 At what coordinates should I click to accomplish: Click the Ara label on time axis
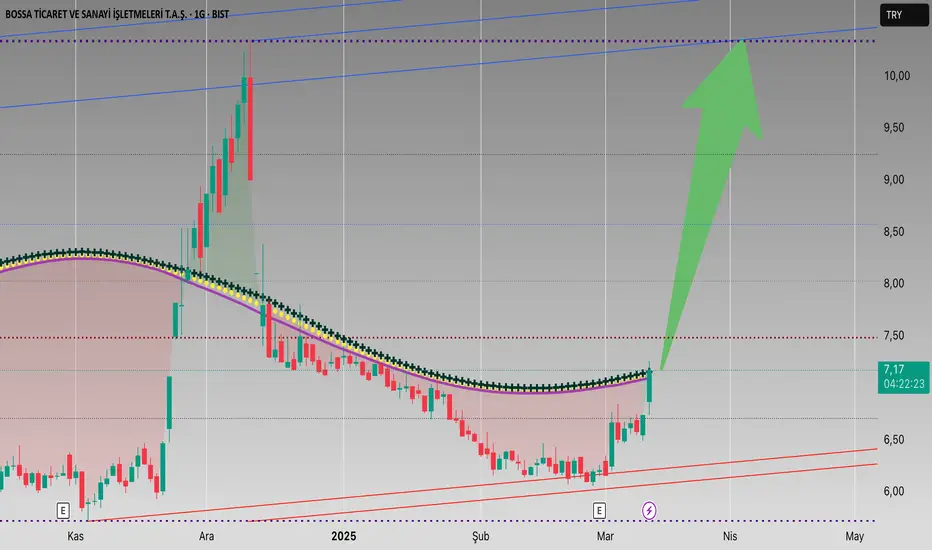[x=206, y=536]
